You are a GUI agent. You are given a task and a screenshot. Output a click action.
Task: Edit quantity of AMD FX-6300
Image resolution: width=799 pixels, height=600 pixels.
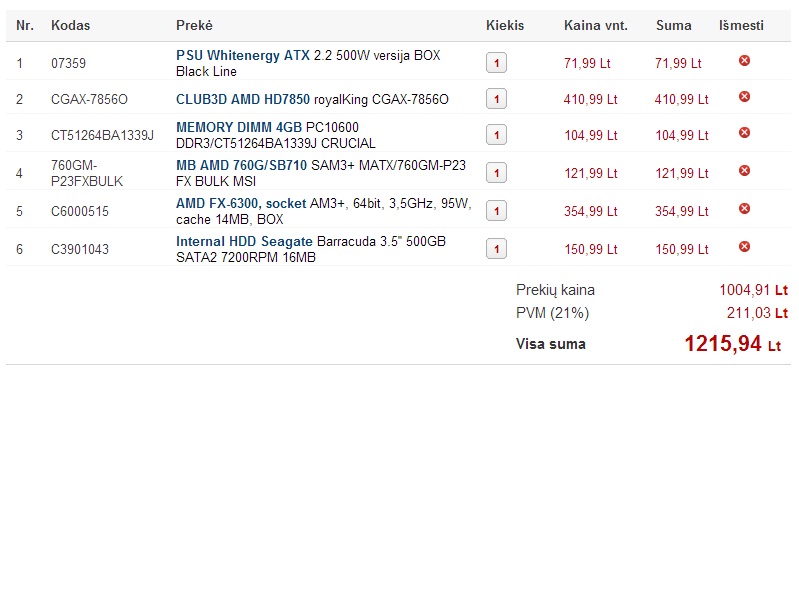(496, 211)
